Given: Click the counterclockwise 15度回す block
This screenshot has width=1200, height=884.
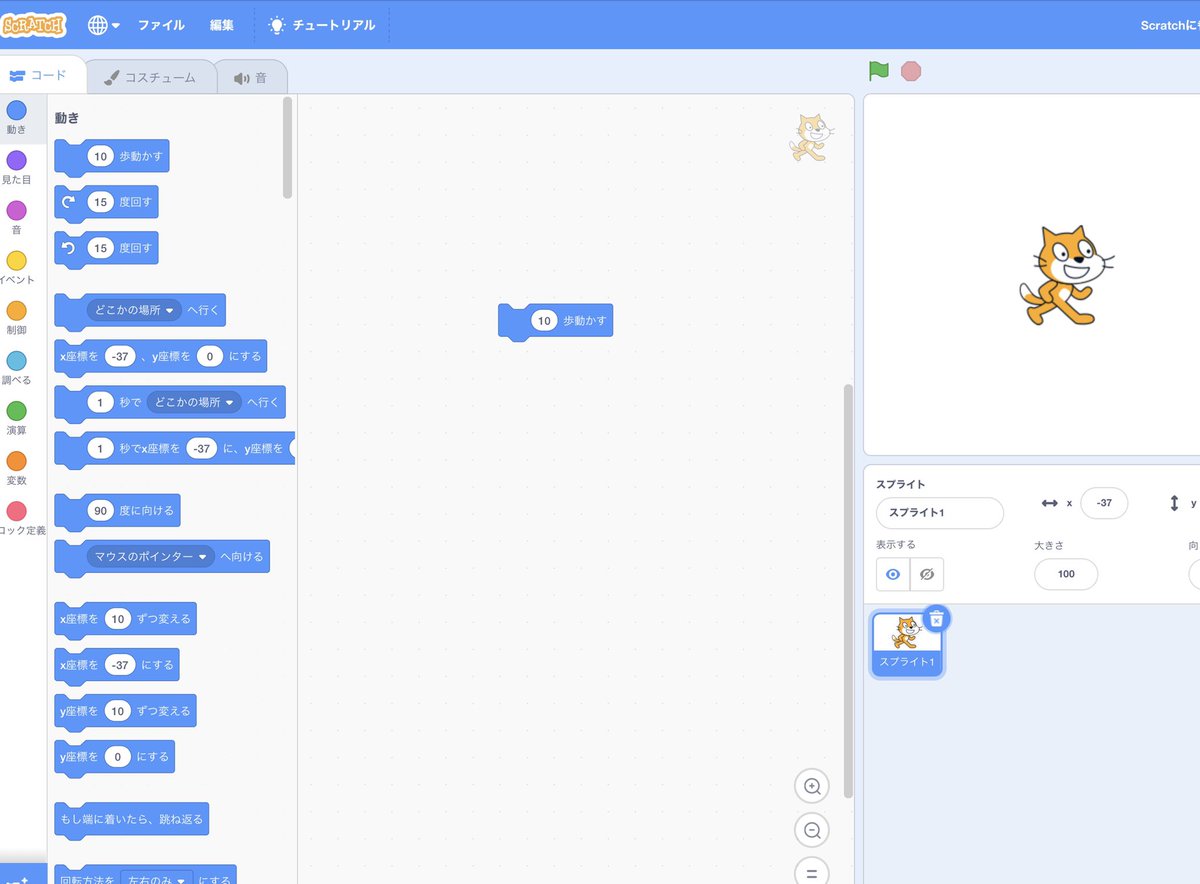Looking at the screenshot, I should 106,249.
